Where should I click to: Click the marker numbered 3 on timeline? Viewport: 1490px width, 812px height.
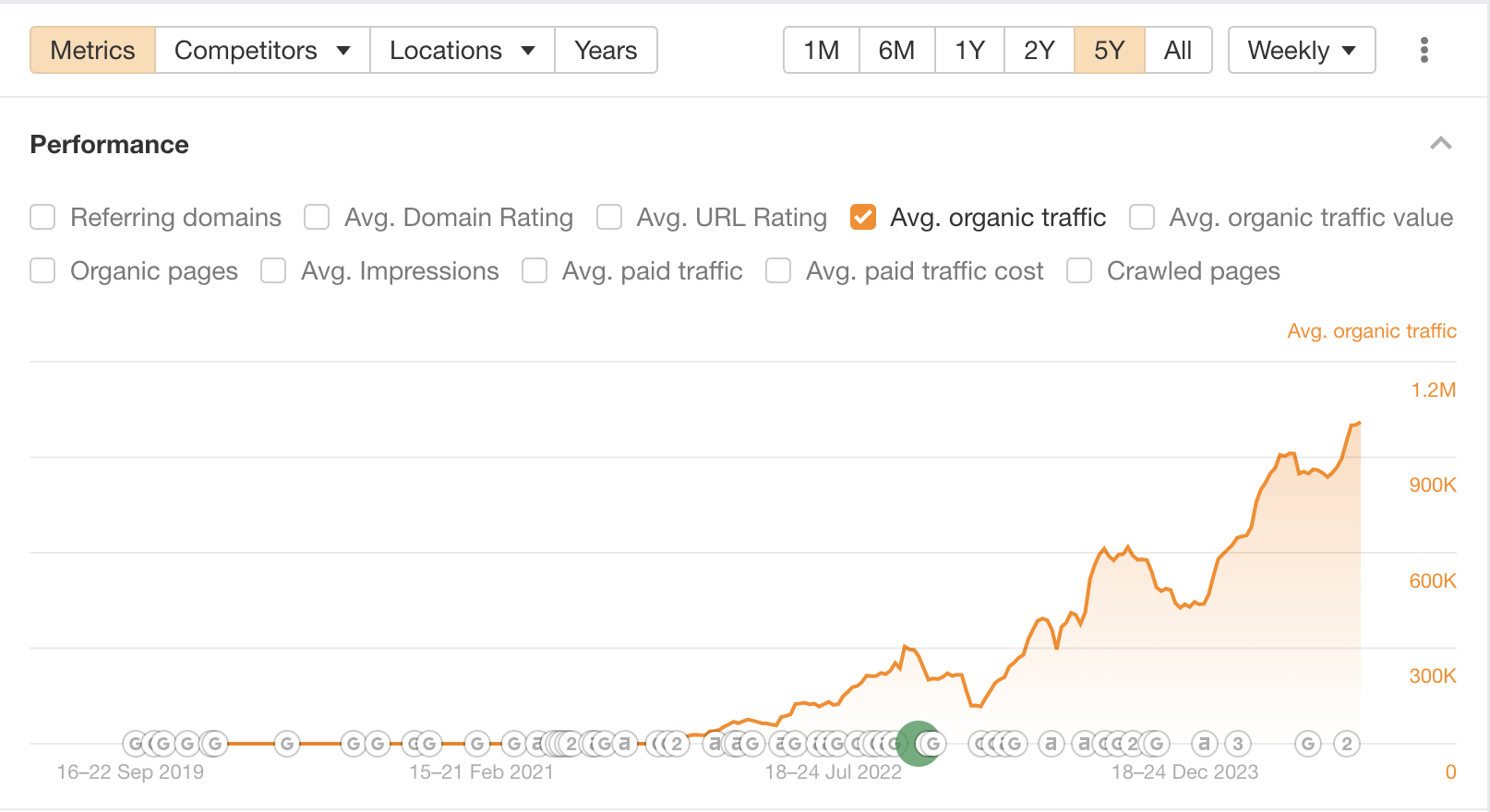tap(1238, 744)
